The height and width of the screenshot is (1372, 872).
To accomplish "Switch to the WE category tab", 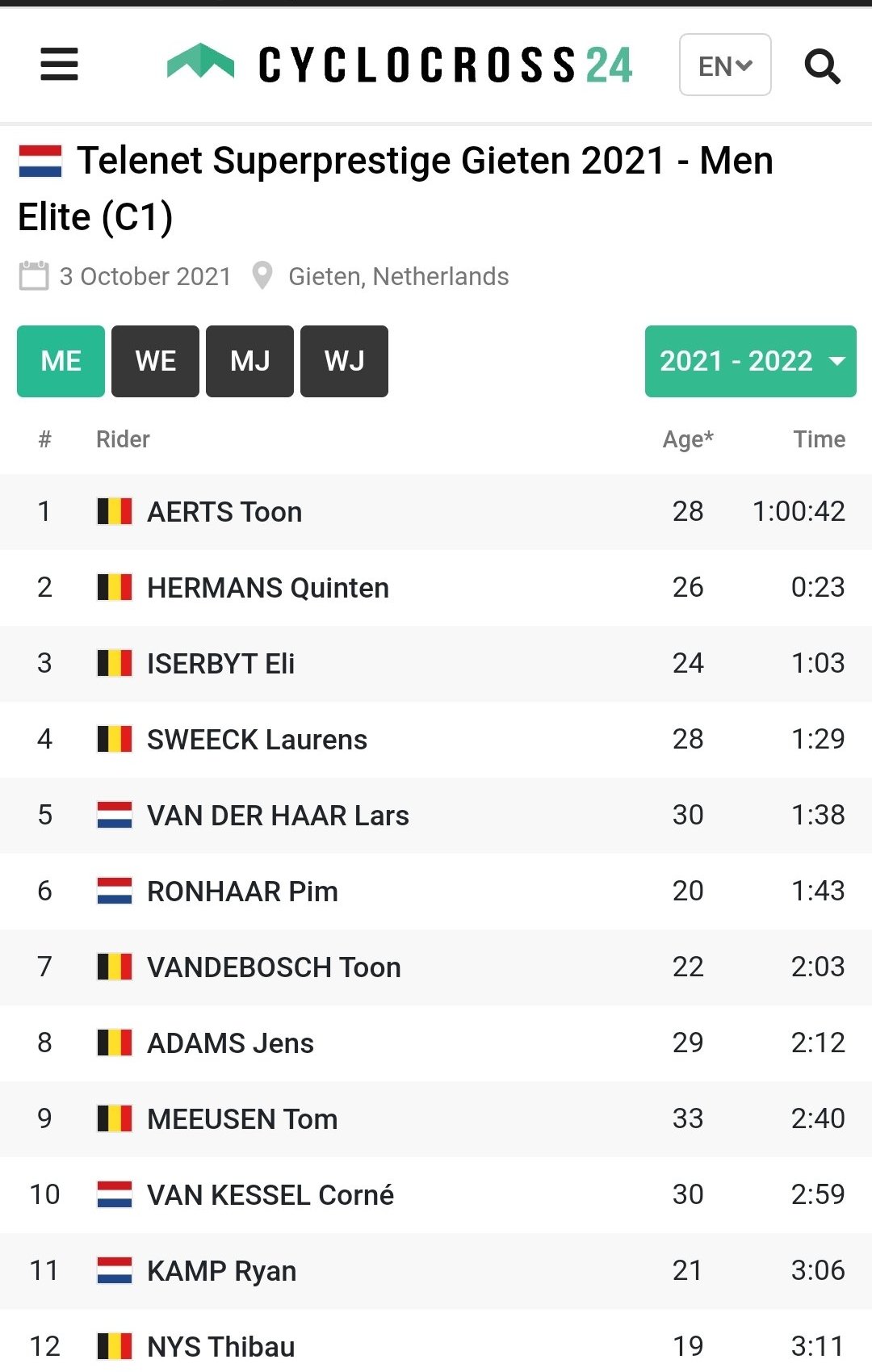I will 155,361.
